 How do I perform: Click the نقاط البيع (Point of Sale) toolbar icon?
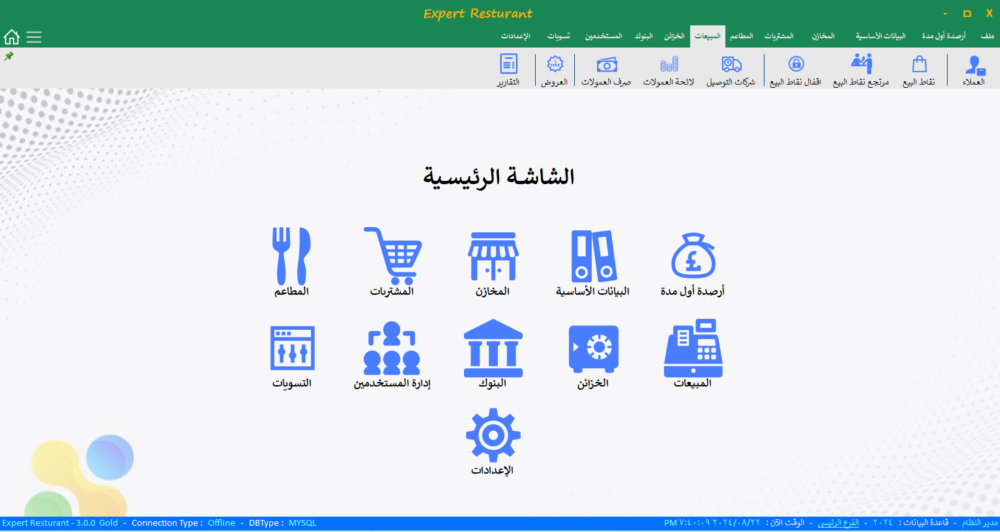918,69
